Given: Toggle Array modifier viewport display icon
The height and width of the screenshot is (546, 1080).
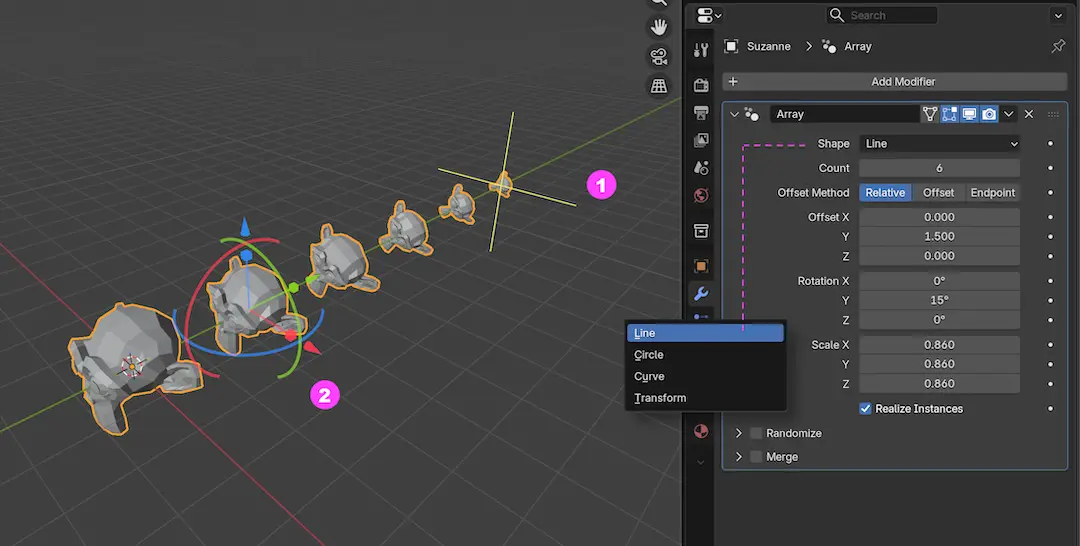Looking at the screenshot, I should point(969,114).
